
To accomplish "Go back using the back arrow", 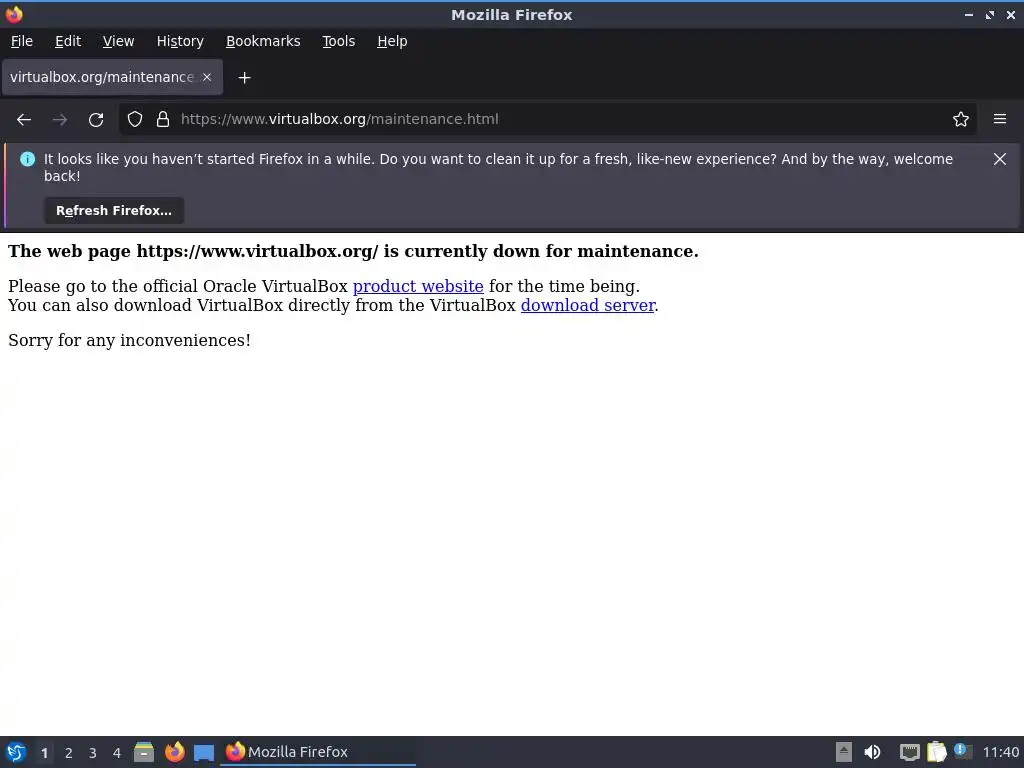I will point(24,120).
